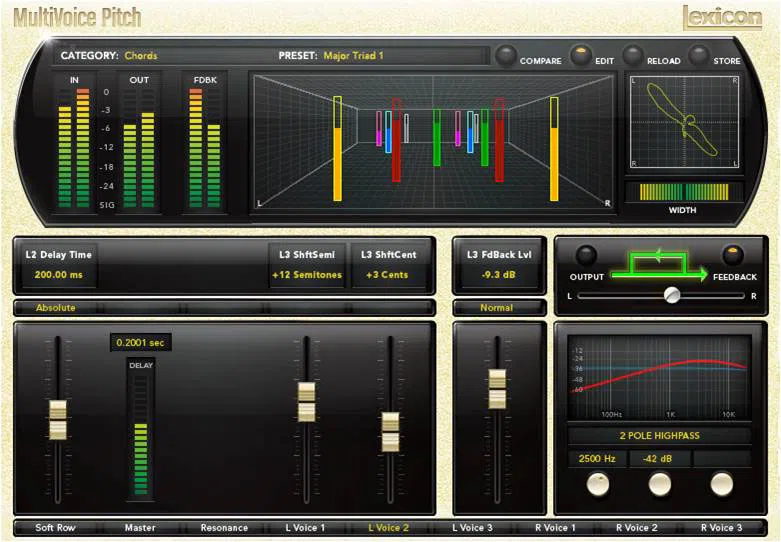Image resolution: width=781 pixels, height=542 pixels.
Task: Click the L2 Delay Time value field
Action: [x=59, y=274]
